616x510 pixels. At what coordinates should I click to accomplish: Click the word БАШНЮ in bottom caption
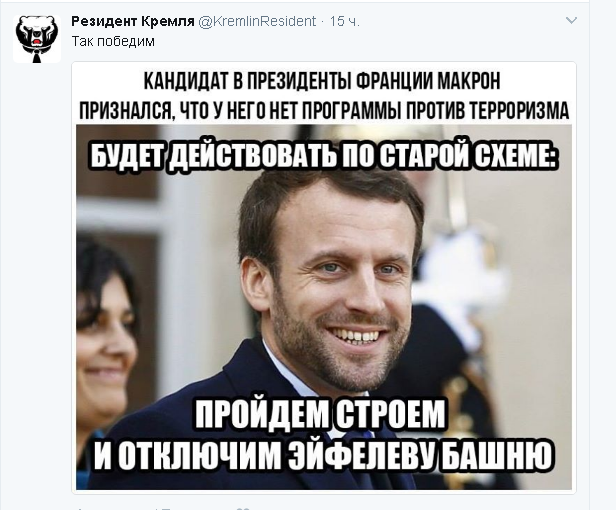[500, 455]
